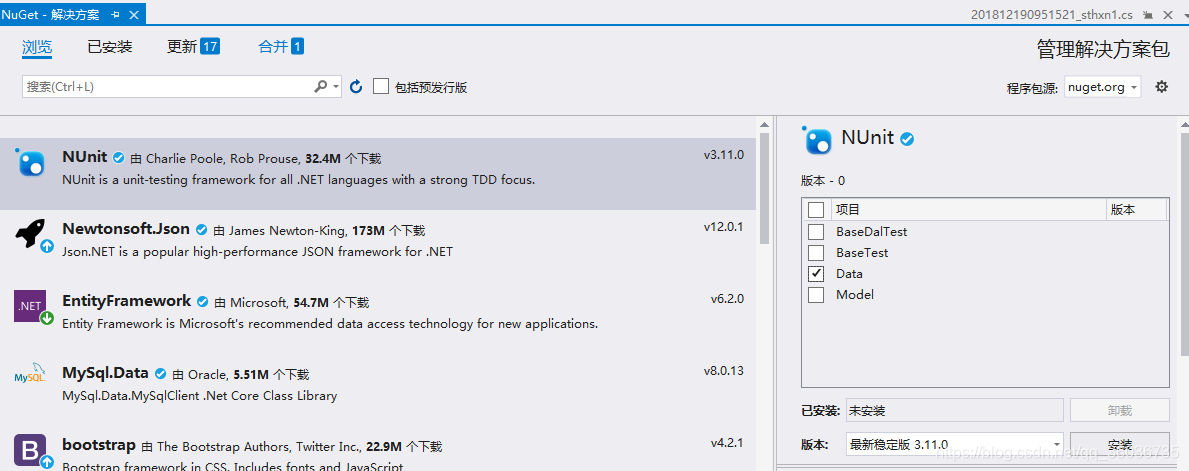Click the NUnit verified badge in details pane
Screen dimensions: 1189x471
tap(905, 139)
